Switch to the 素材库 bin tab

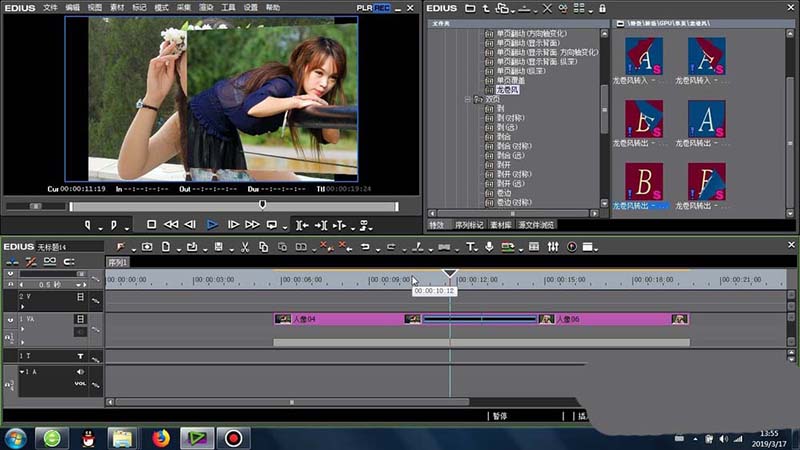tap(501, 225)
